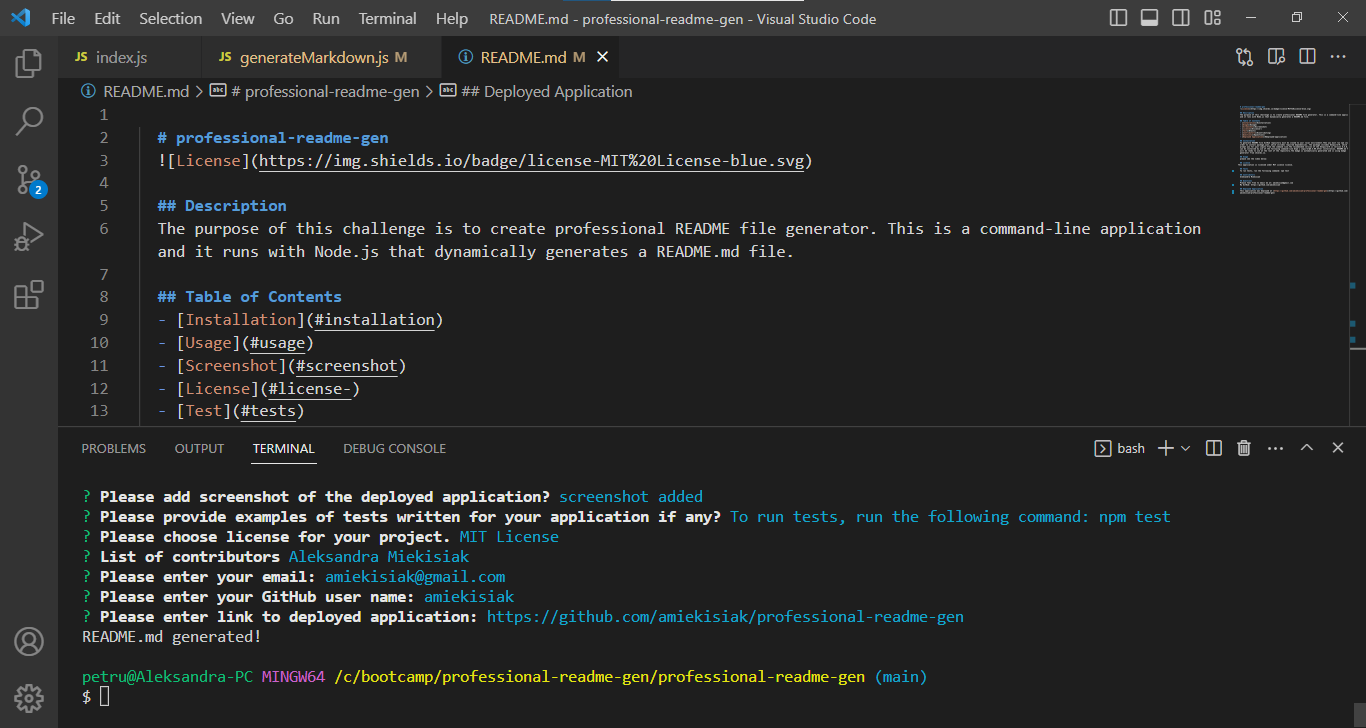1366x728 pixels.
Task: Open the Source Control view
Action: [28, 176]
